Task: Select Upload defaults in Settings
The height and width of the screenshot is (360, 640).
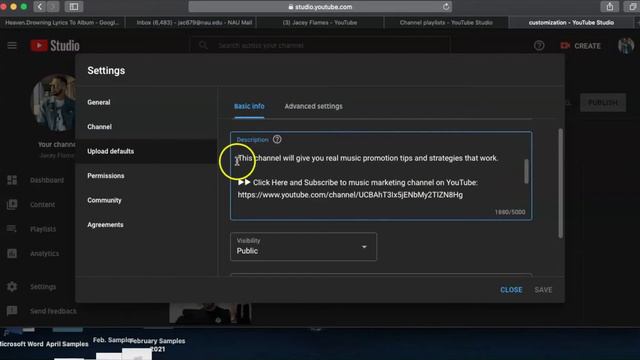Action: click(111, 151)
